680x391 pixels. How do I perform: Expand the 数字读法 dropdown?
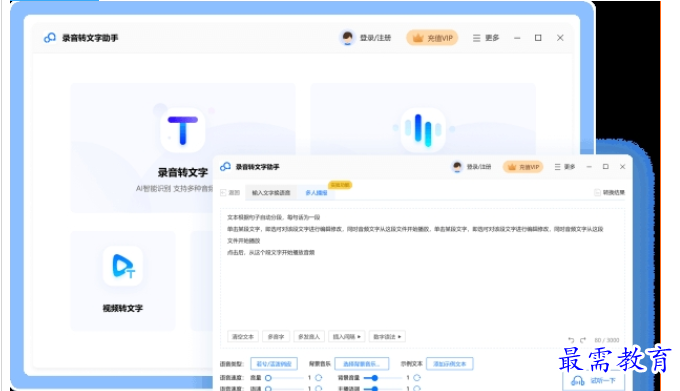[x=387, y=336]
